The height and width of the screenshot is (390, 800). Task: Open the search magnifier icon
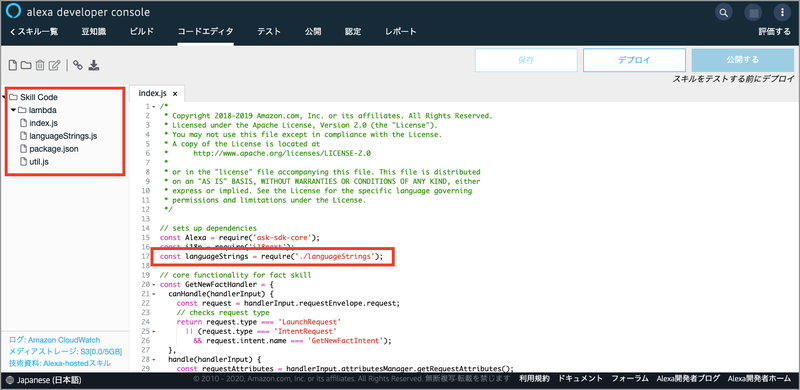coord(723,12)
